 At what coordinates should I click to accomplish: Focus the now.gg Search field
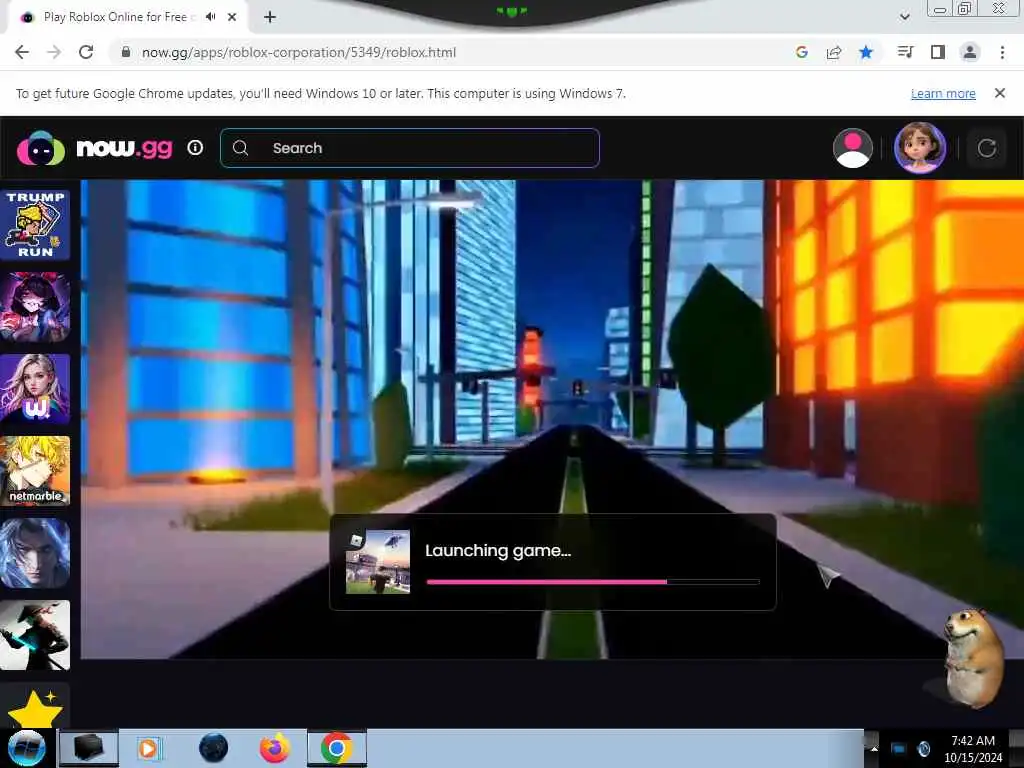[x=410, y=148]
